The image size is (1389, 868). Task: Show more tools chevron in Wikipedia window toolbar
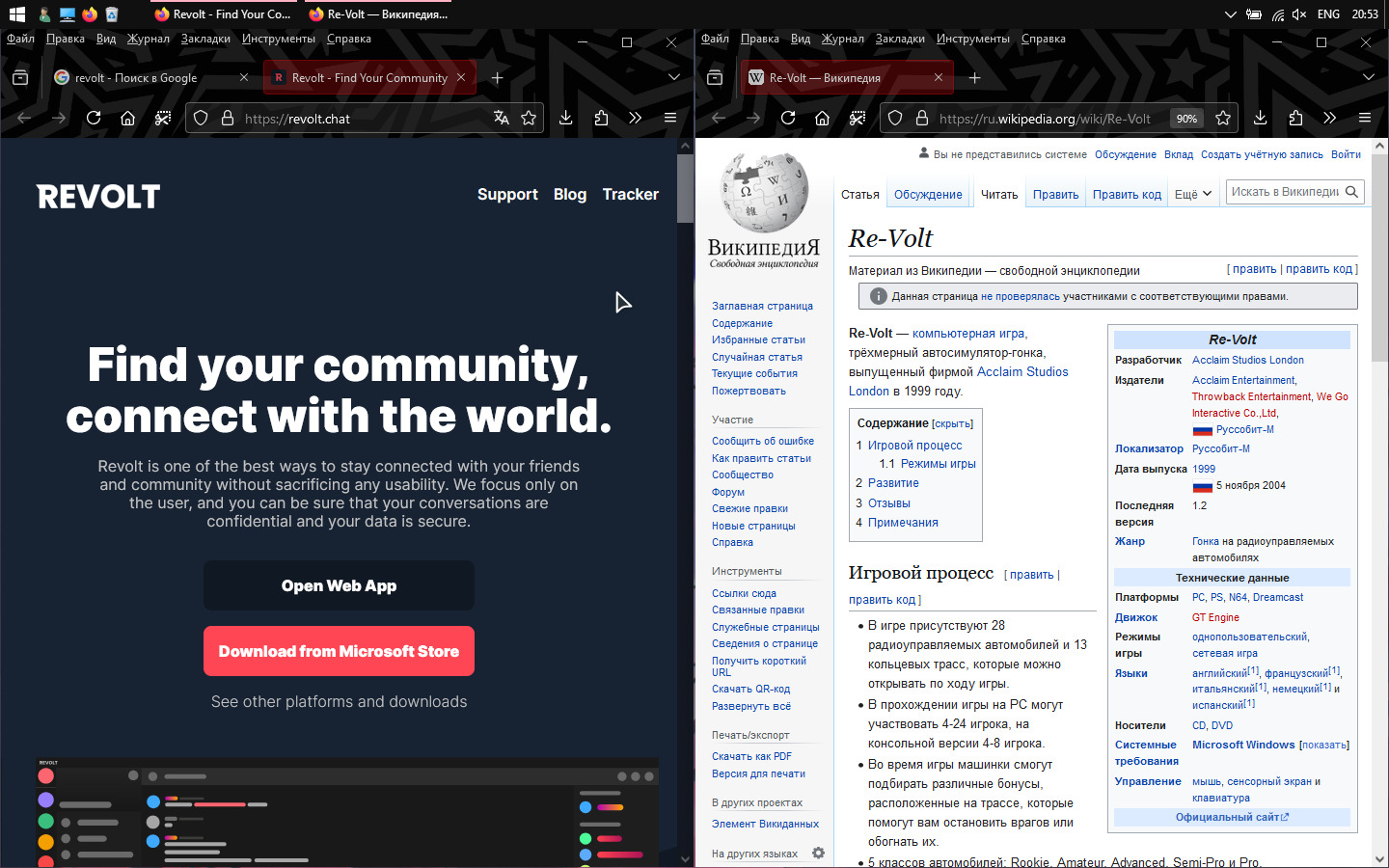(x=1330, y=118)
